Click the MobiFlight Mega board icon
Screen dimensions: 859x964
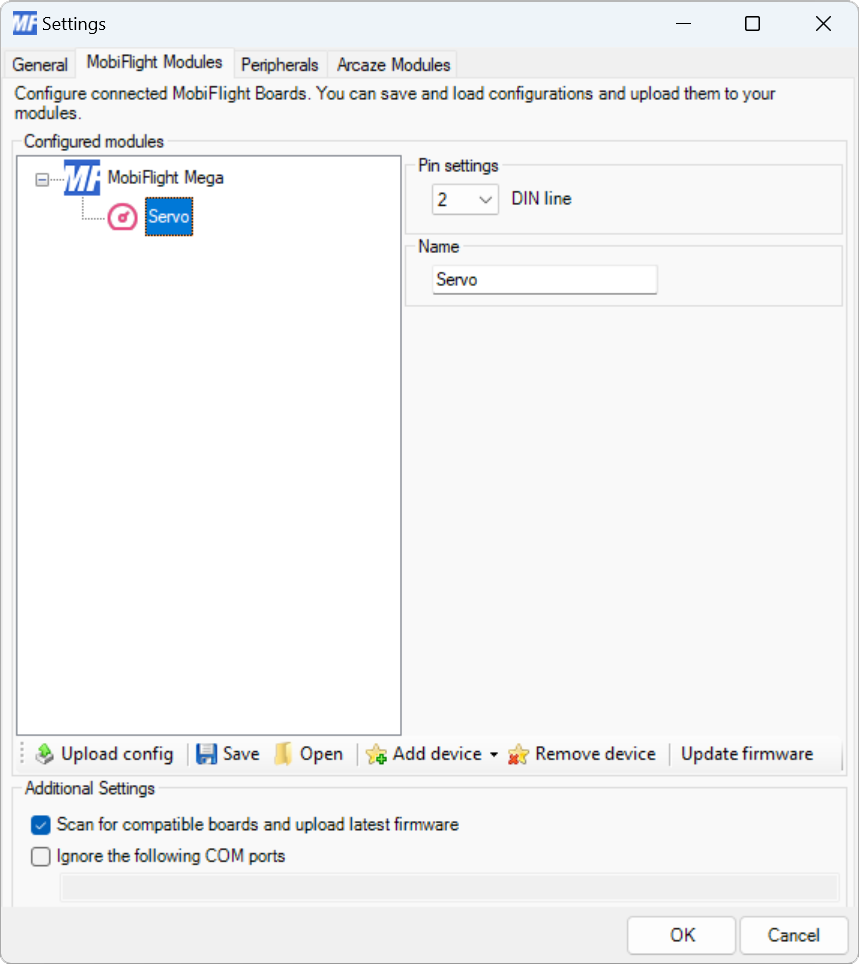(x=81, y=178)
